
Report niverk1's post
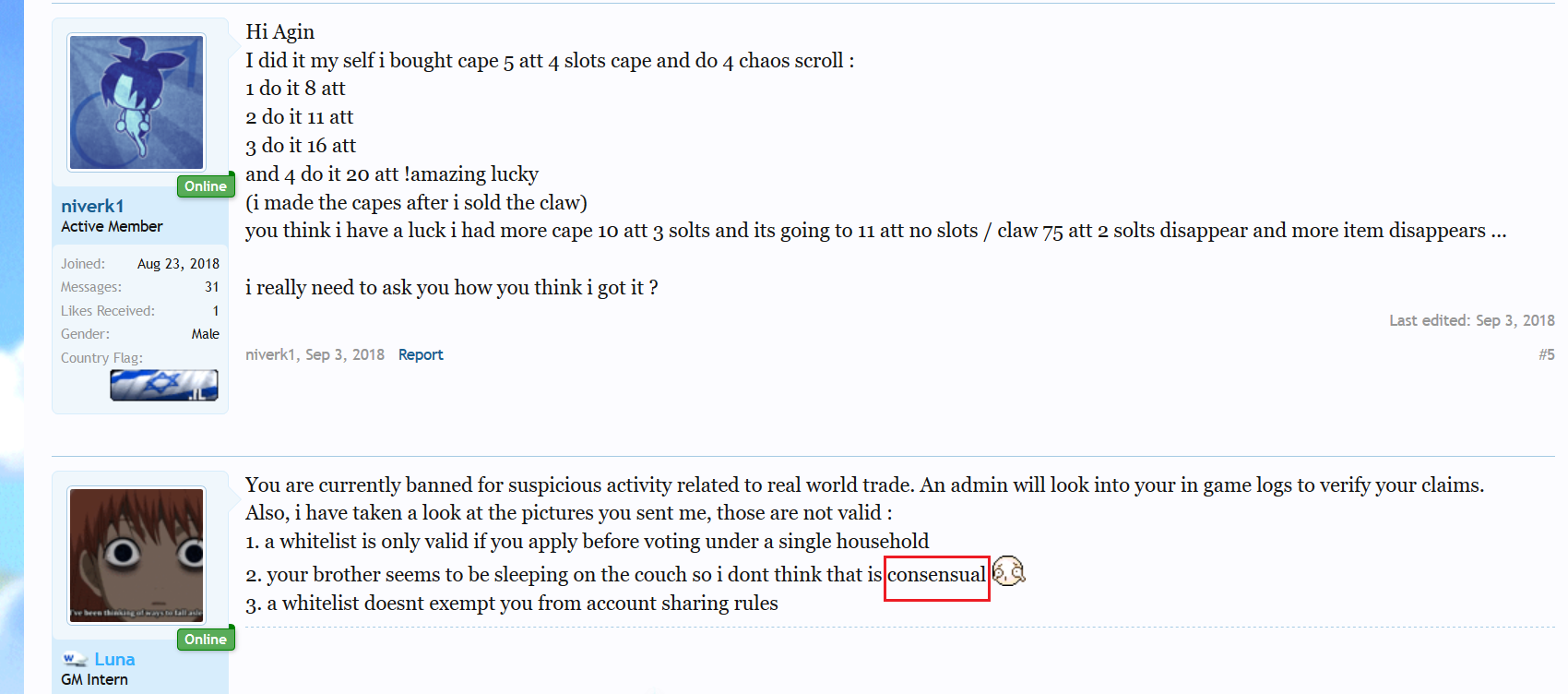[x=421, y=354]
